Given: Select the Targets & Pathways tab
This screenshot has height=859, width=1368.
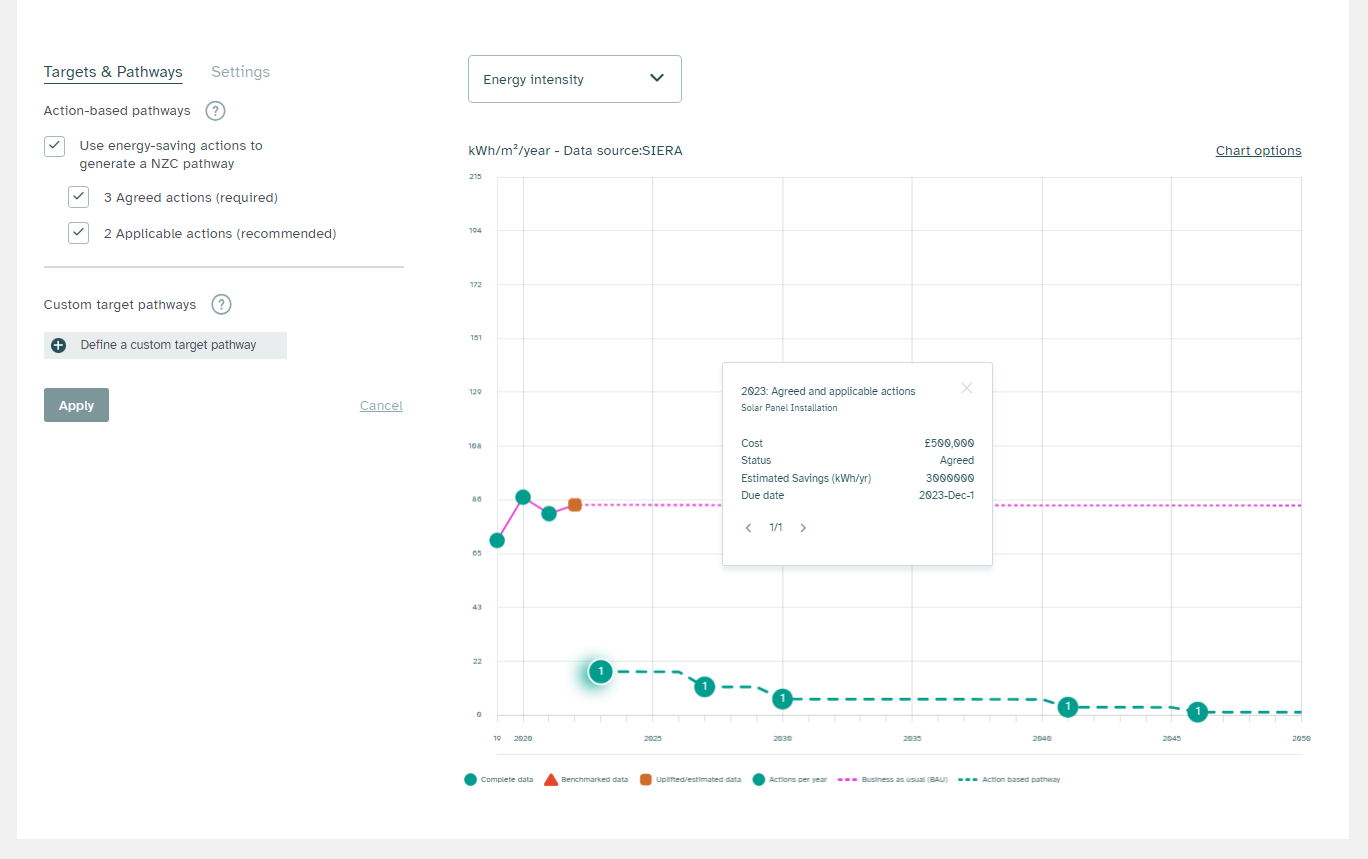Looking at the screenshot, I should click(113, 72).
